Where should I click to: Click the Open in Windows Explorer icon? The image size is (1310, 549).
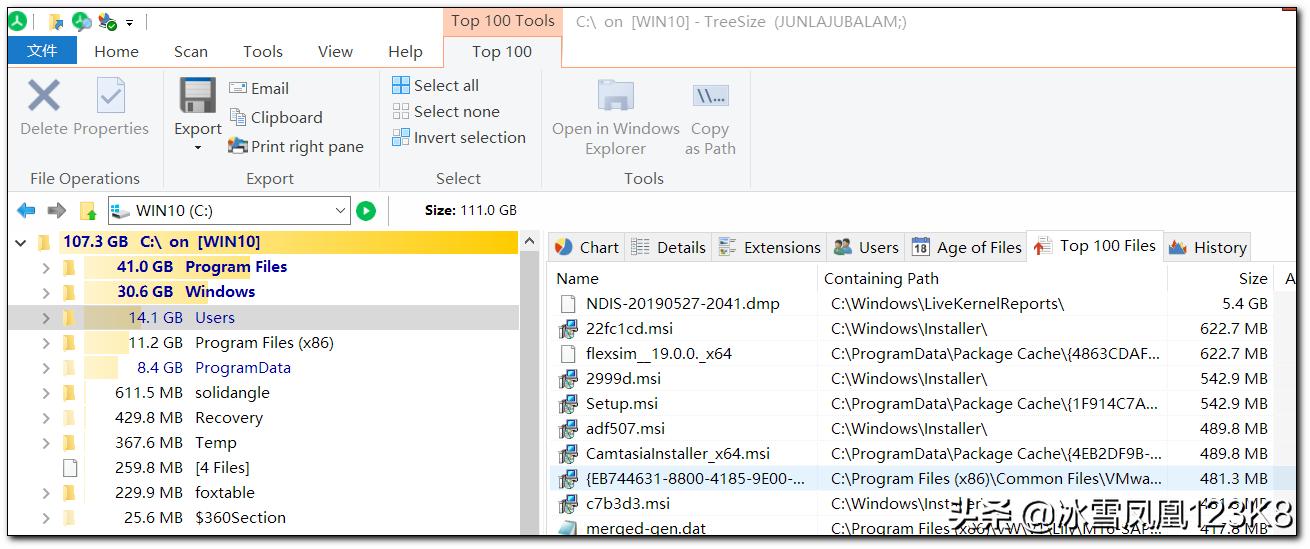pos(615,98)
